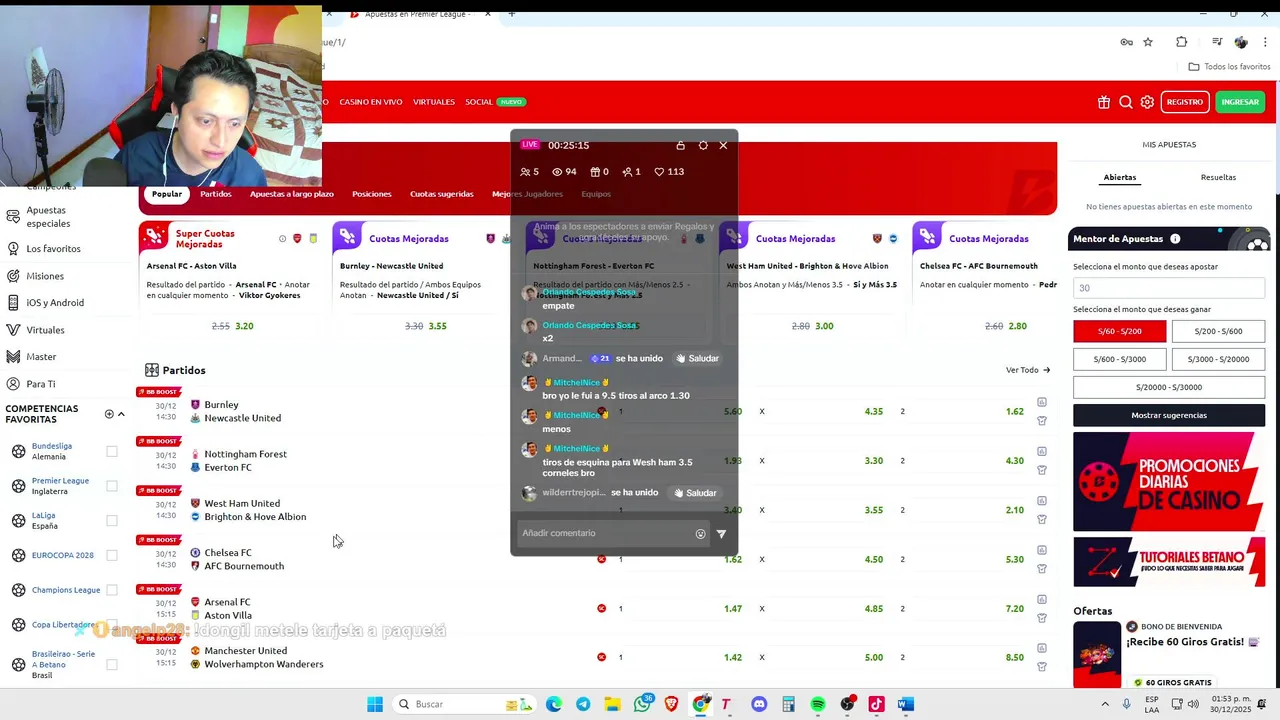Open stats icon for Burnley match row
Image resolution: width=1280 pixels, height=720 pixels.
click(x=1041, y=402)
